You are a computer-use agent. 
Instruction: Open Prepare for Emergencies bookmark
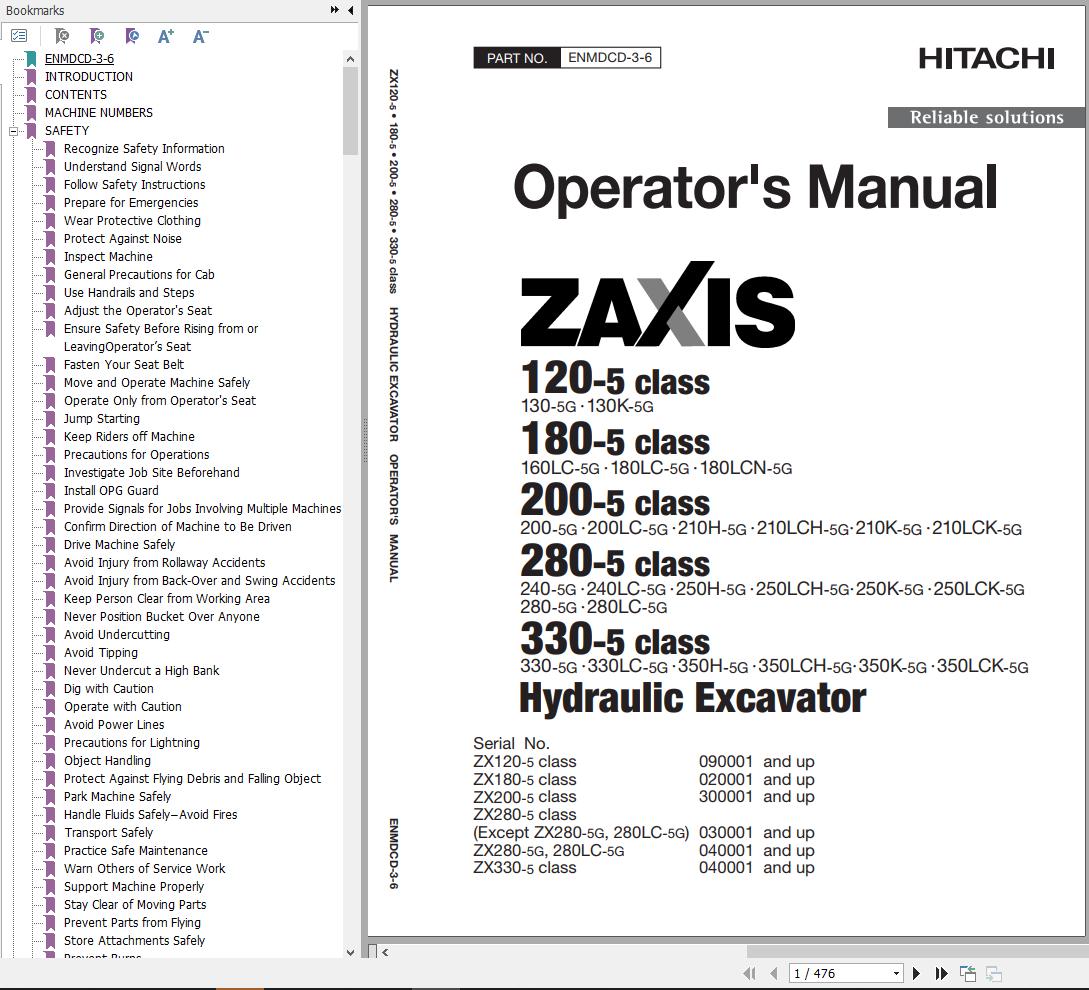pyautogui.click(x=131, y=203)
